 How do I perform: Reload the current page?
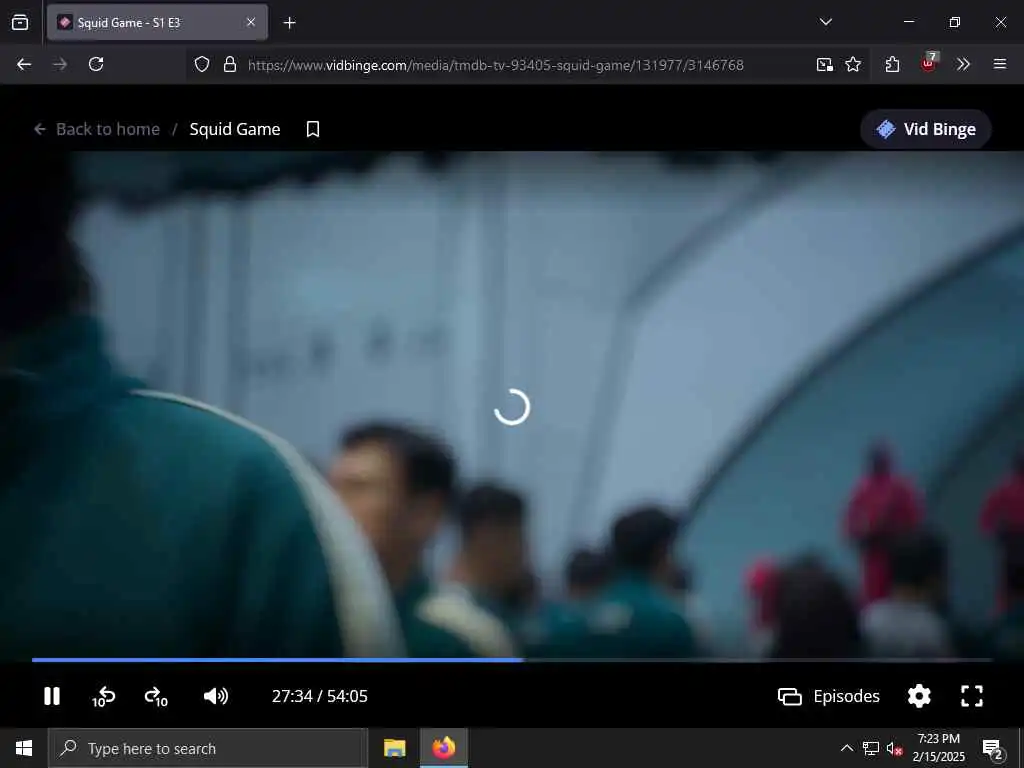96,64
